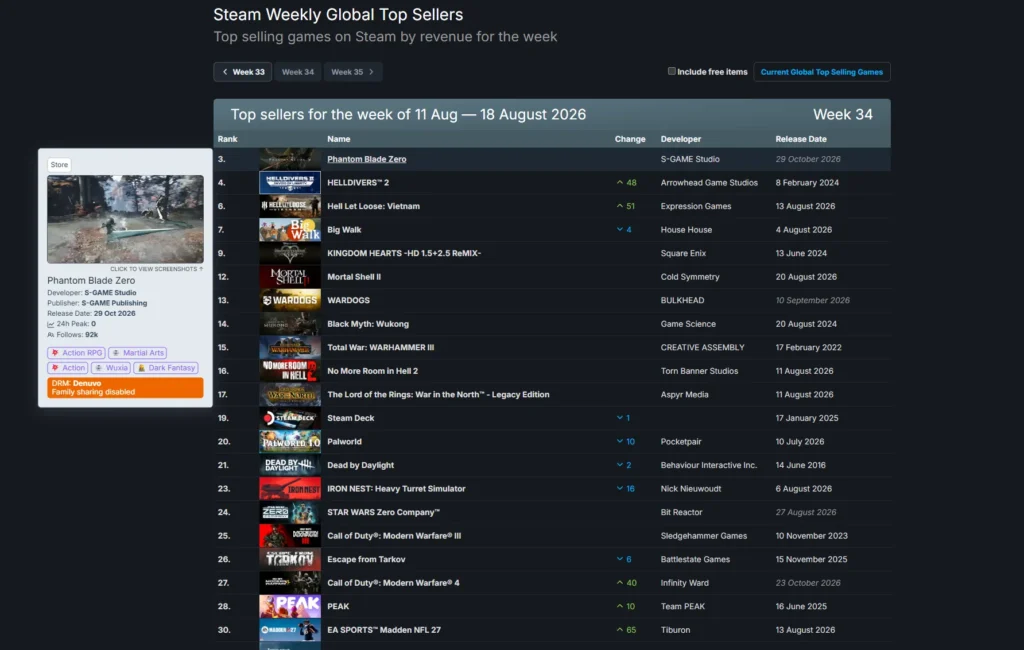Click the No More Room in Hell 2 thumbnail
This screenshot has width=1024, height=650.
290,370
